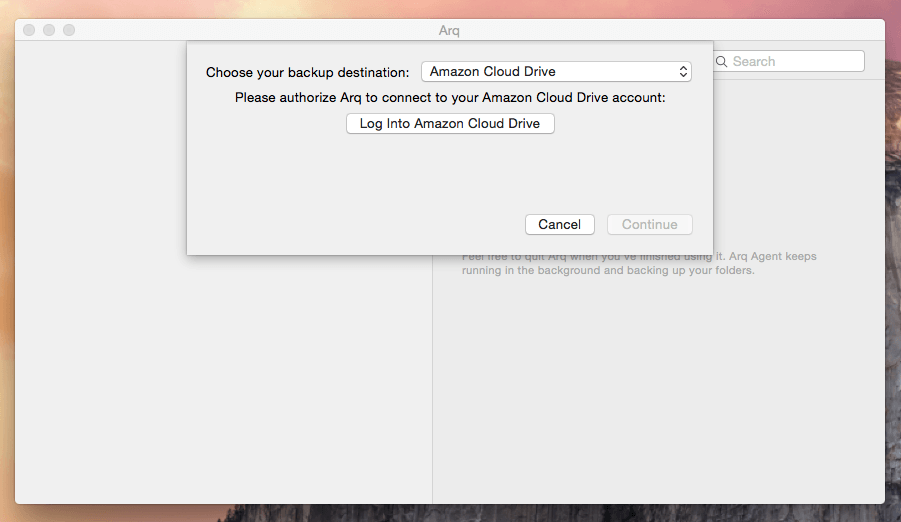The image size is (901, 522).
Task: Click the window's minimize button
Action: pyautogui.click(x=49, y=30)
